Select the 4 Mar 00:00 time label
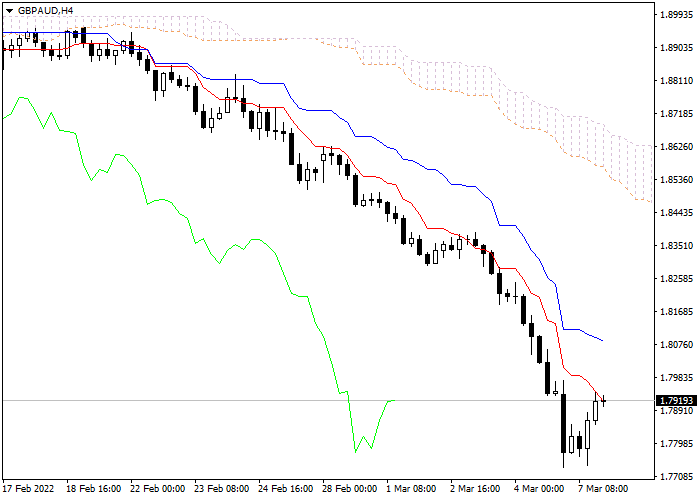Screen dimensions: 700x500 540,489
